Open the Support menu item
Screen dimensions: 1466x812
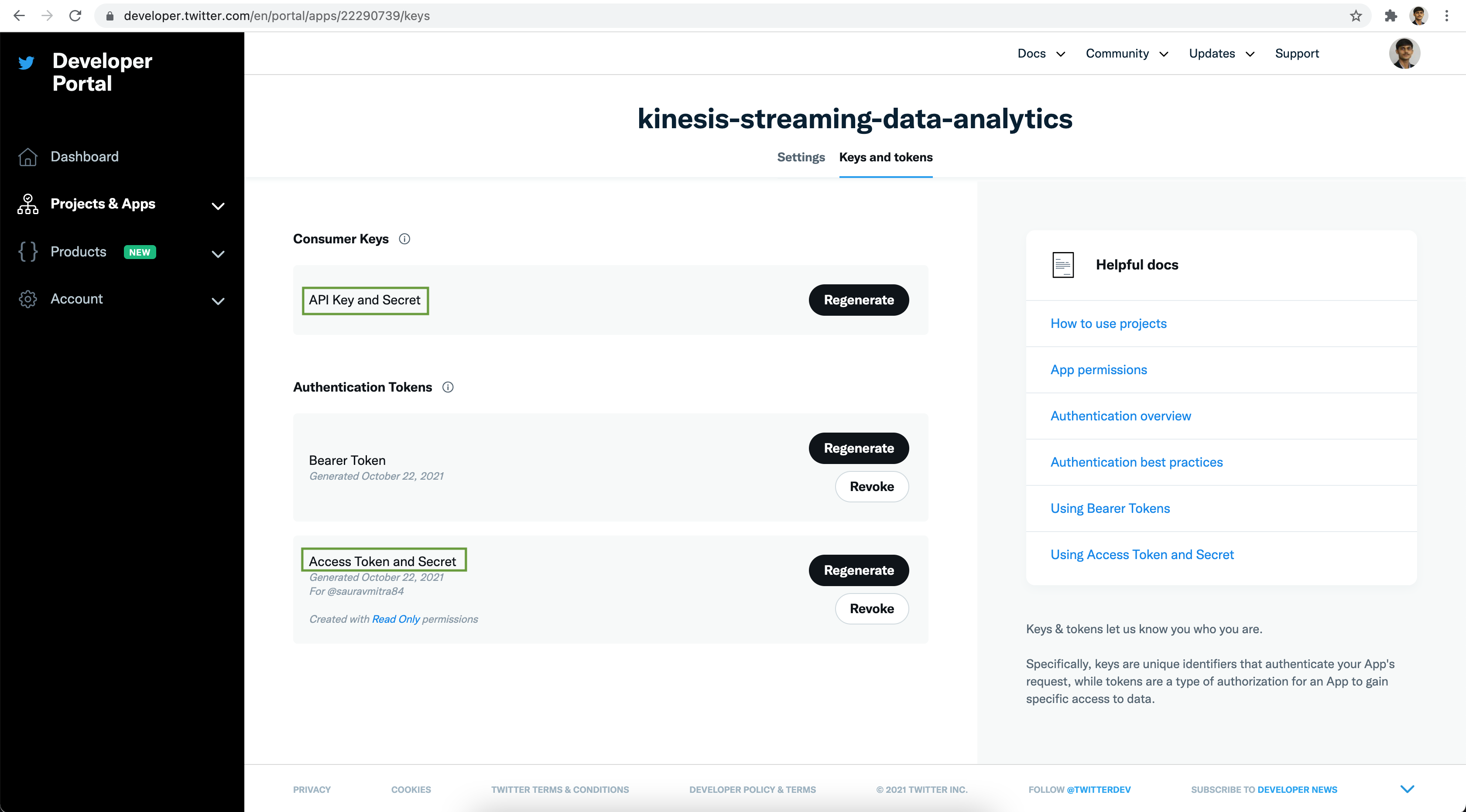pos(1296,54)
